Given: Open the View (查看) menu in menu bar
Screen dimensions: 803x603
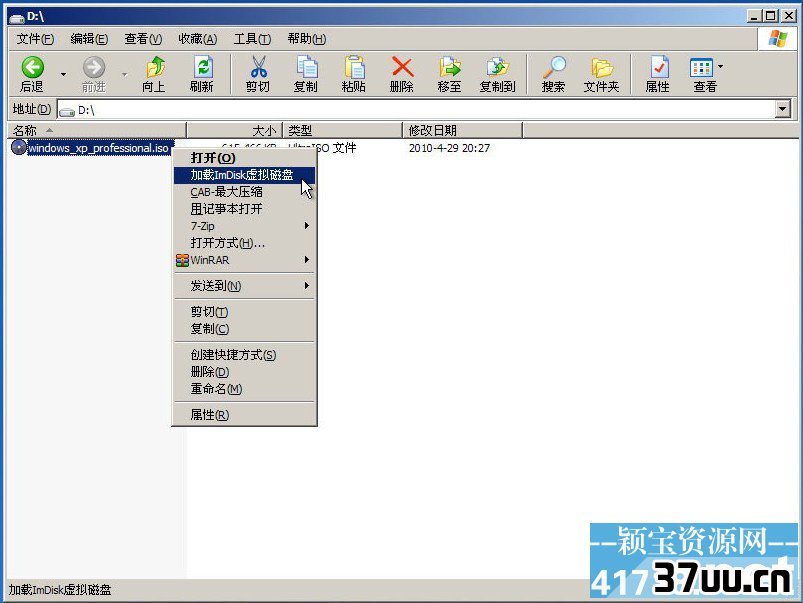Looking at the screenshot, I should click(x=143, y=39).
